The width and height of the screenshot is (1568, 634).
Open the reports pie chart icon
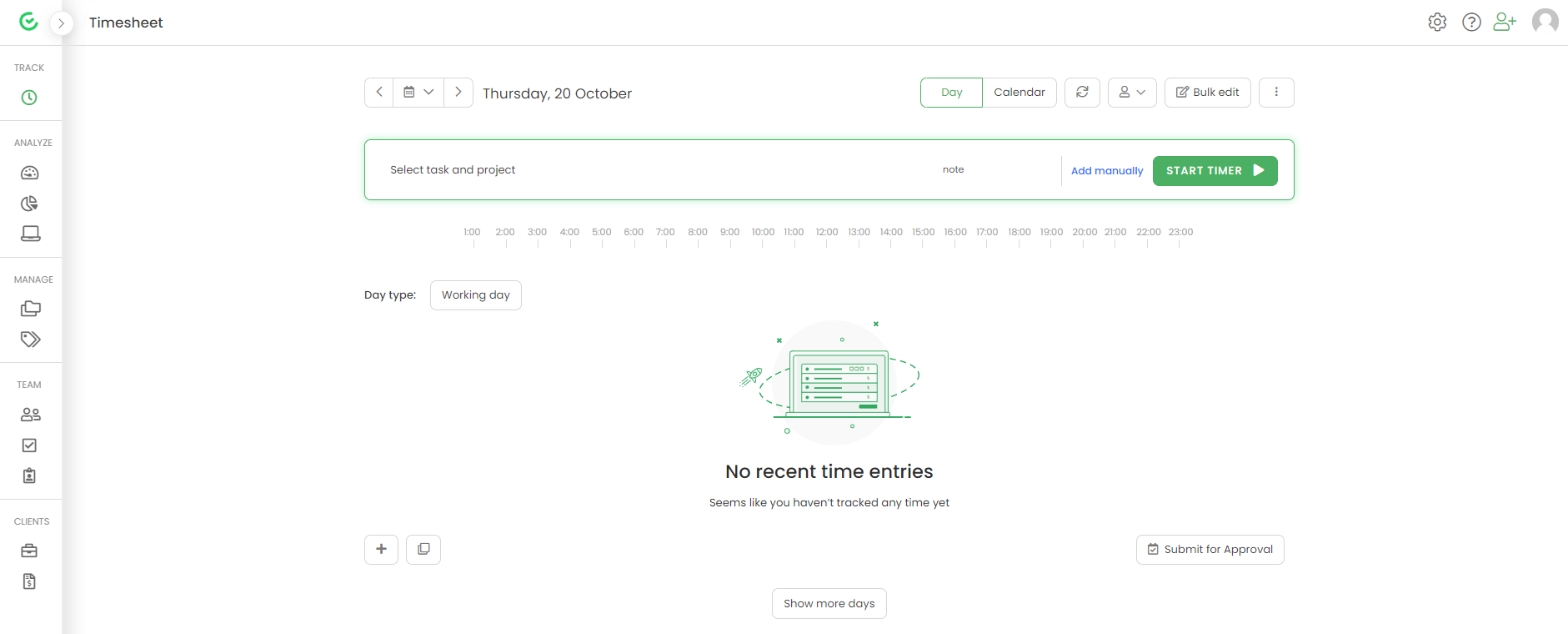(x=30, y=204)
